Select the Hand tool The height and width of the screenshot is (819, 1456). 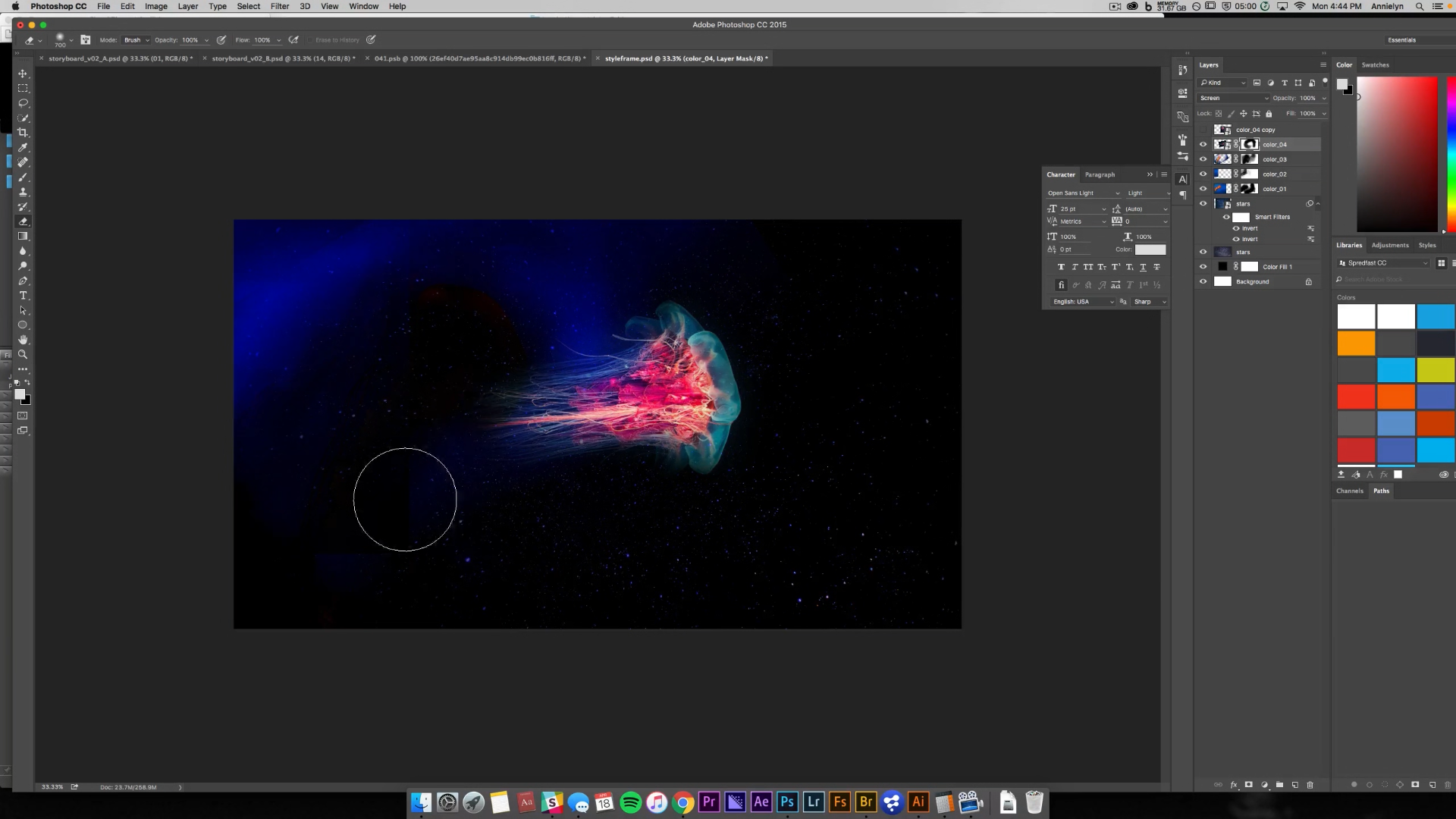pos(23,340)
